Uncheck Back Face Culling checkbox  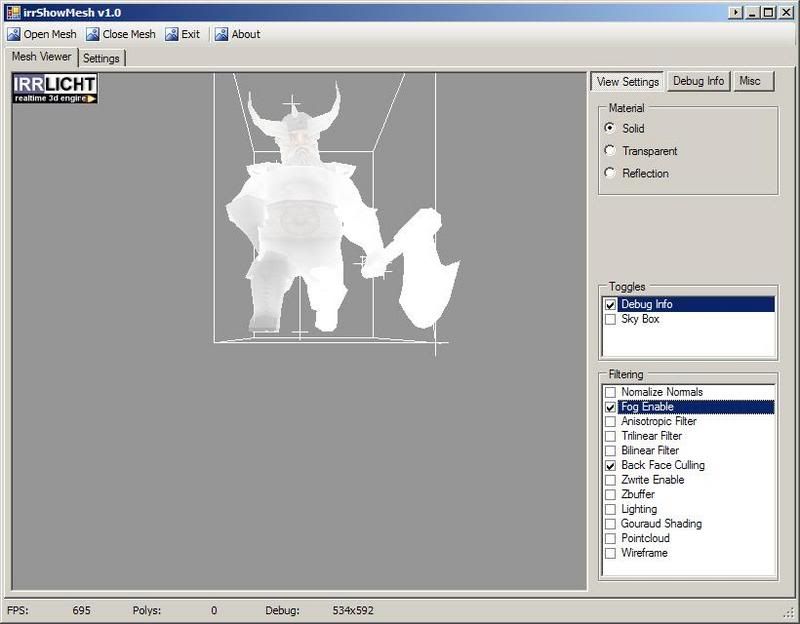tap(610, 465)
